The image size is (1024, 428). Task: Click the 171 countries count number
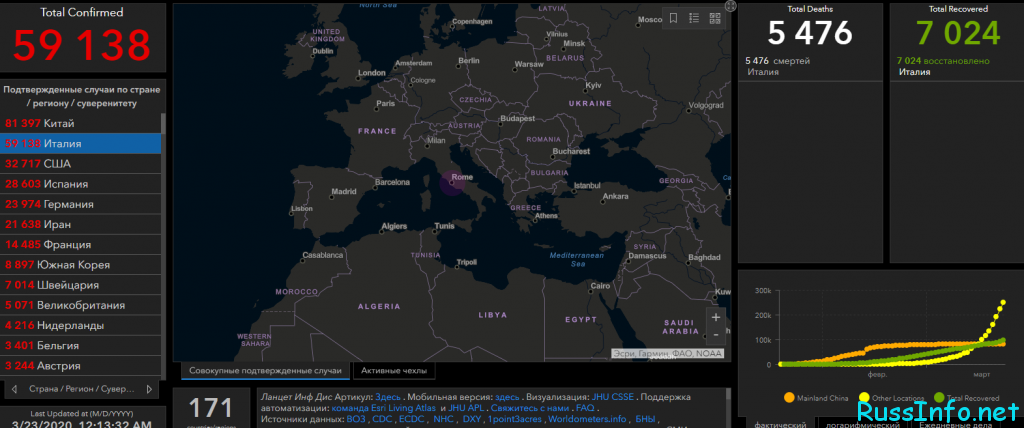211,408
